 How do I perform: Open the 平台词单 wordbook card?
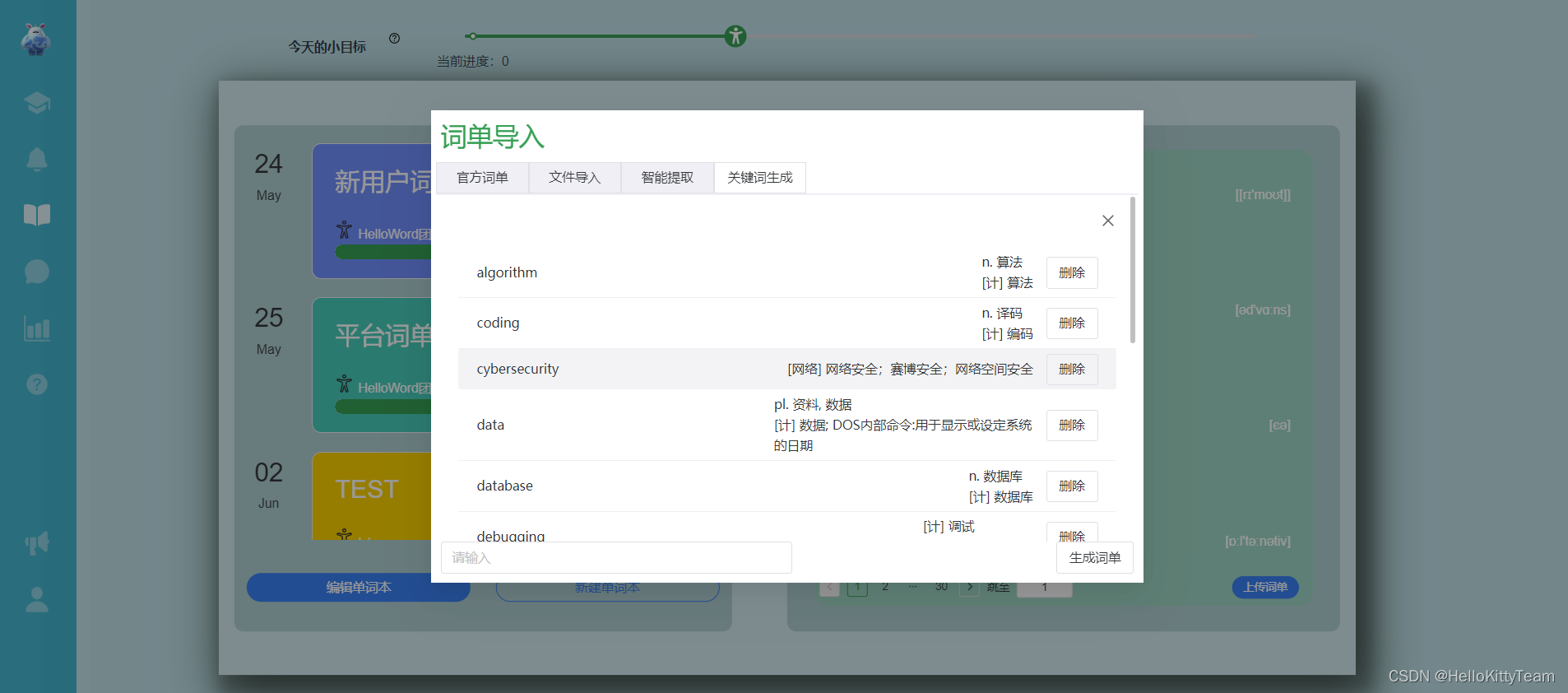click(372, 365)
